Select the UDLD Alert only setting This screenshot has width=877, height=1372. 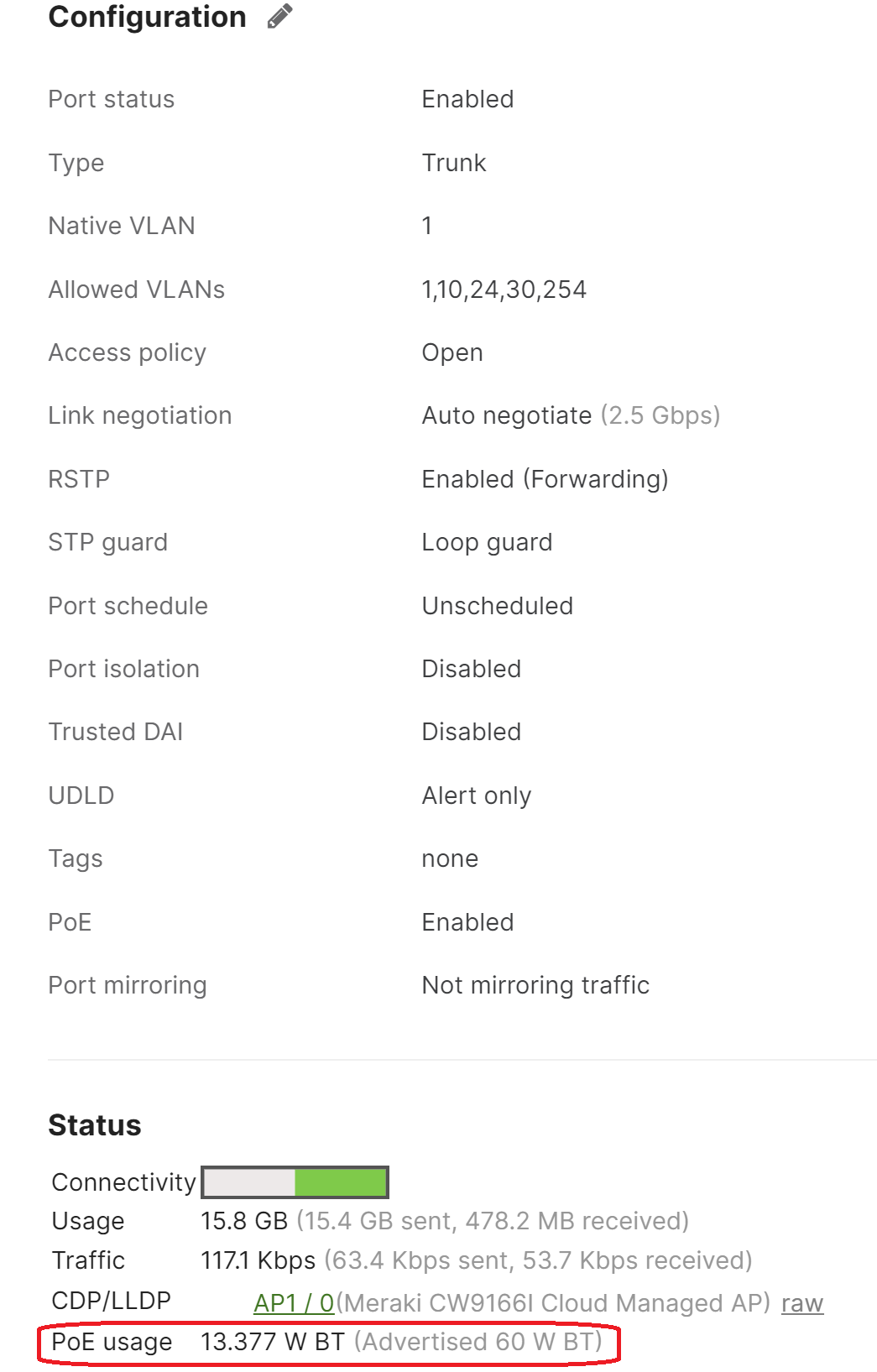(475, 795)
